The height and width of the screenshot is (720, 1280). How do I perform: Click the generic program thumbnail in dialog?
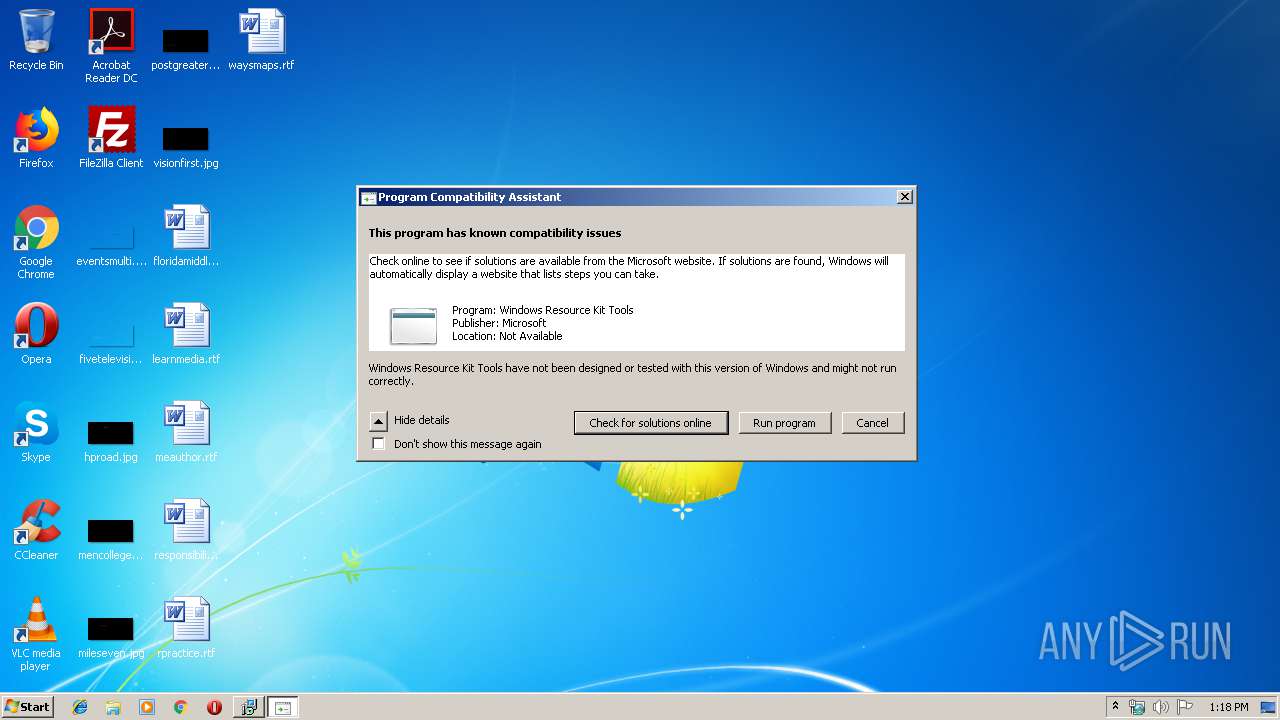tap(413, 326)
